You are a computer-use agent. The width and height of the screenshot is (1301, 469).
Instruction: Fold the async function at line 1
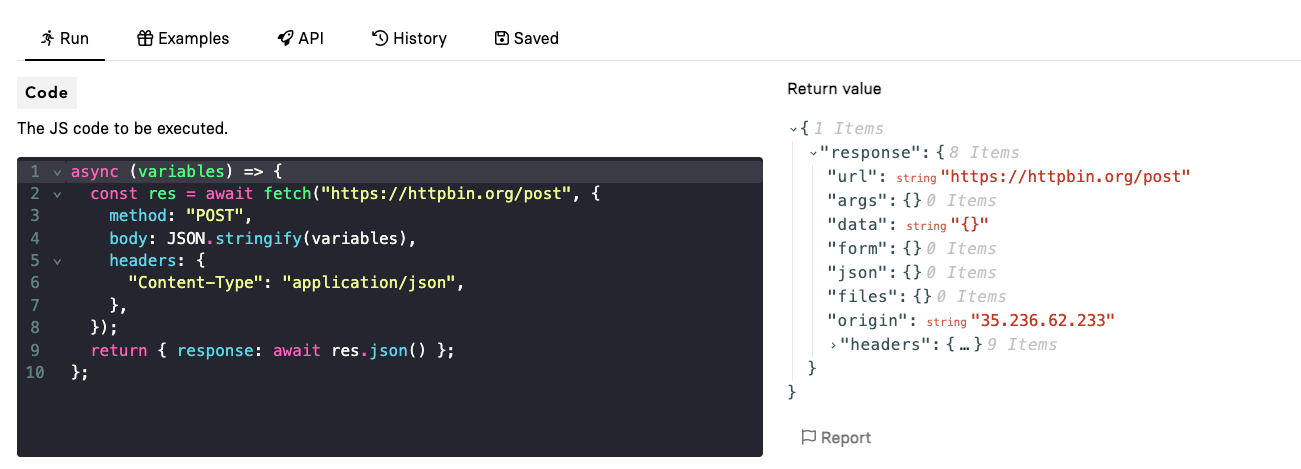click(57, 171)
